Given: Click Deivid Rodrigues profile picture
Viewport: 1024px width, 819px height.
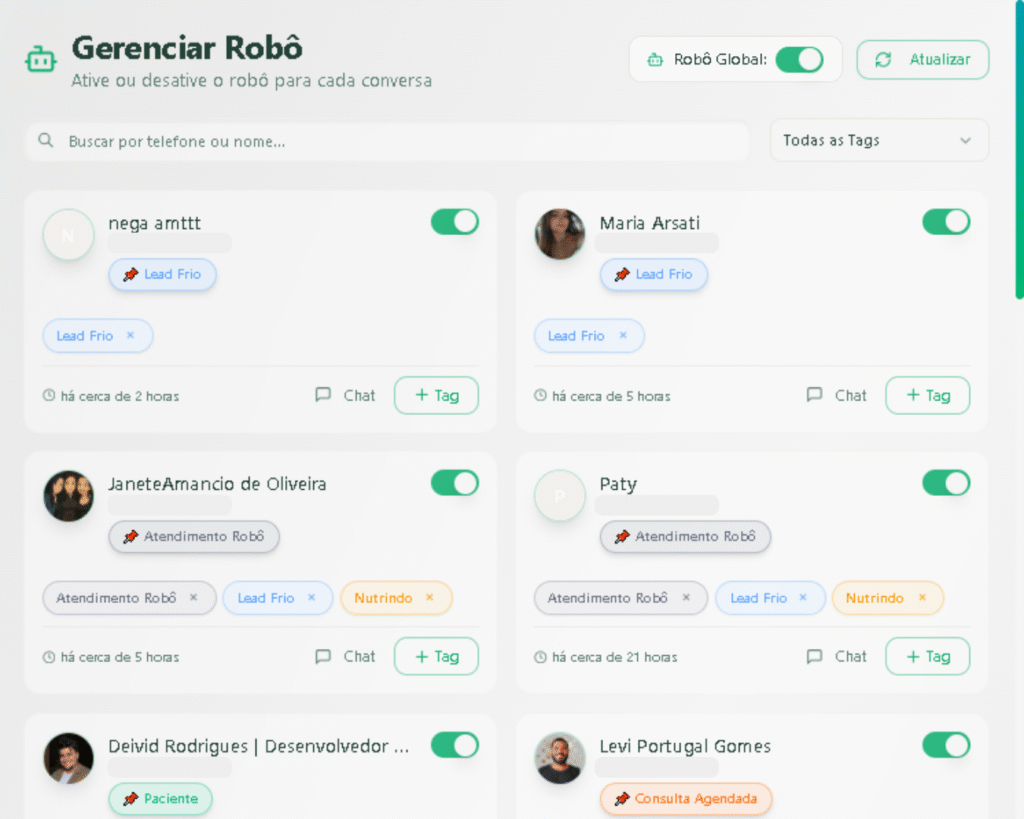Looking at the screenshot, I should coord(69,758).
